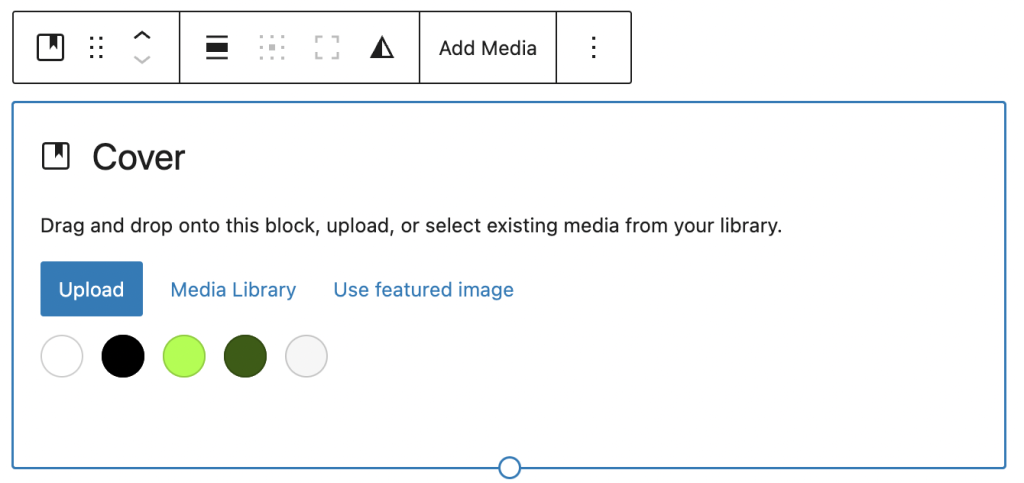Click Use featured image link
This screenshot has width=1024, height=483.
pos(423,290)
